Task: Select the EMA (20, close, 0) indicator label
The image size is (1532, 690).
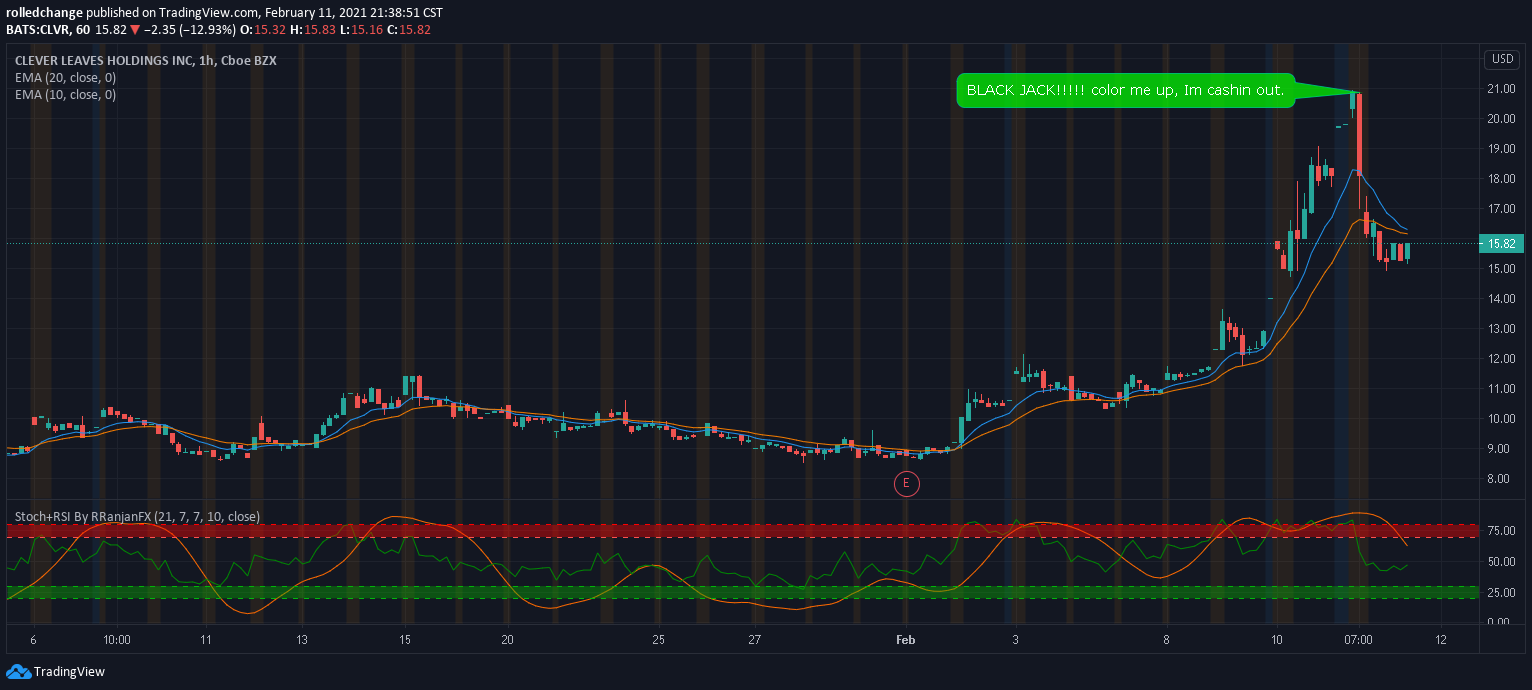Action: point(65,77)
